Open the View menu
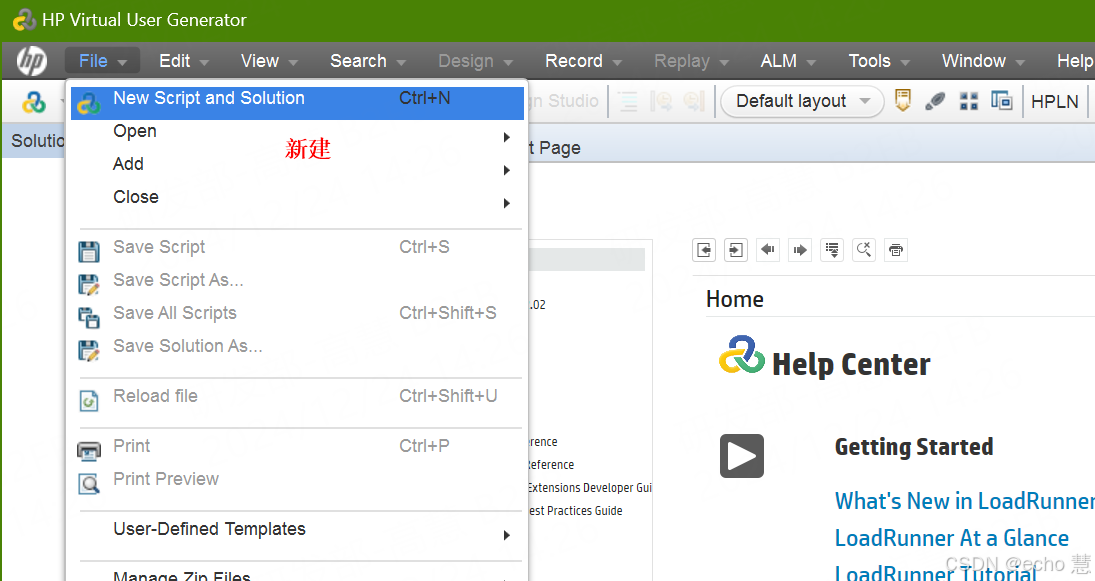The image size is (1095, 581). (x=269, y=61)
